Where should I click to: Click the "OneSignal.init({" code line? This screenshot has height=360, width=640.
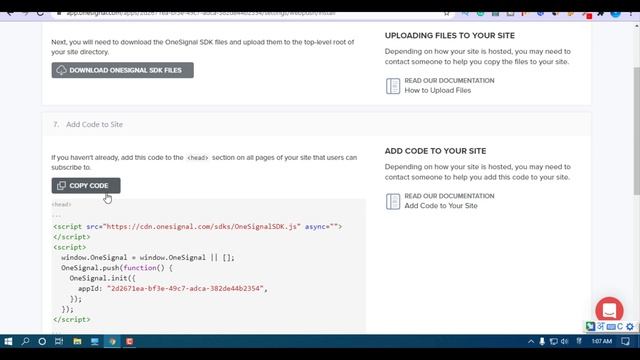[x=102, y=278]
